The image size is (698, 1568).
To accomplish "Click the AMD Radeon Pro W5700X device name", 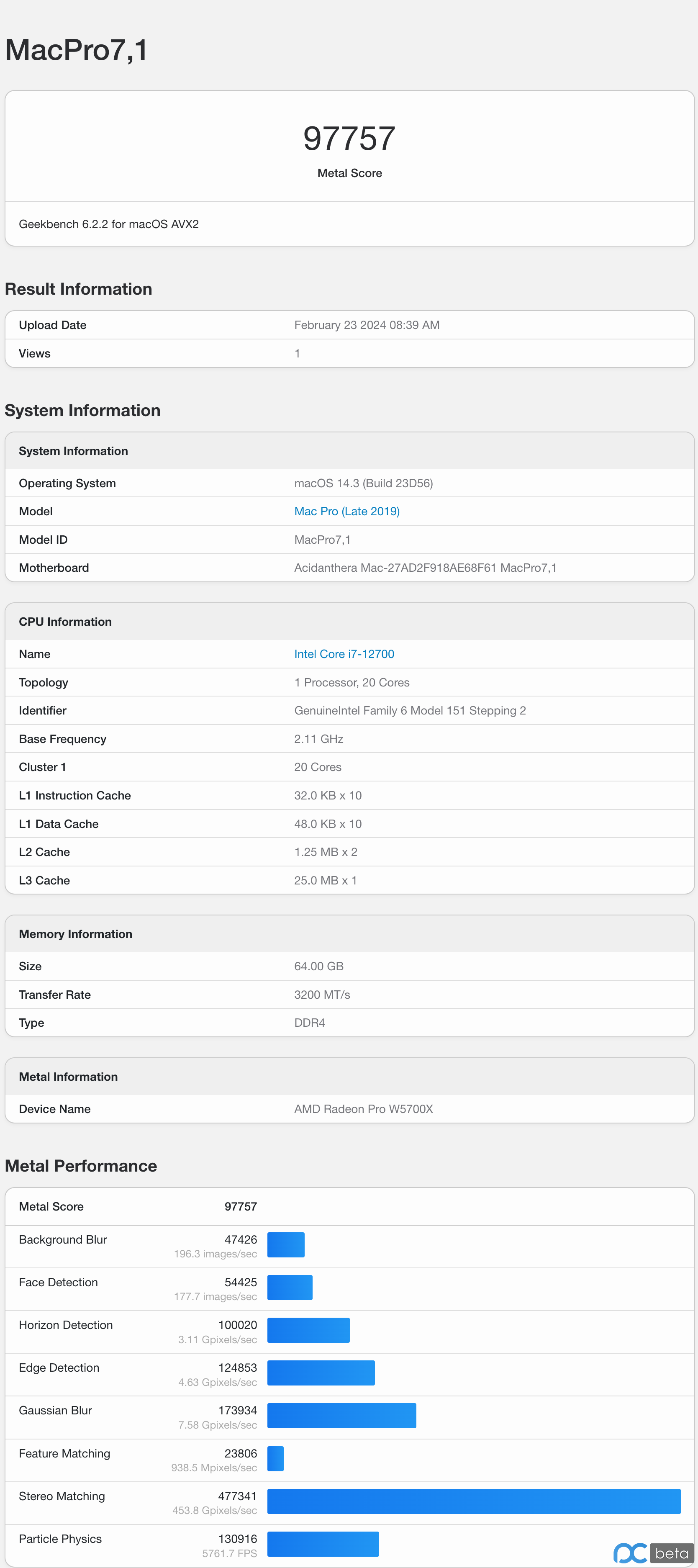I will [x=363, y=1109].
